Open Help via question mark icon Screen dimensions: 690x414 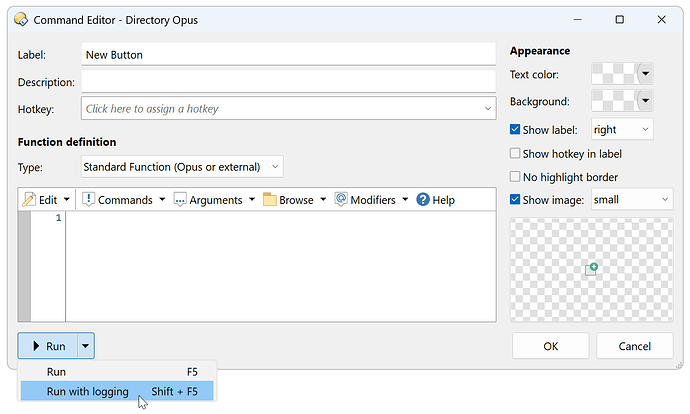422,200
